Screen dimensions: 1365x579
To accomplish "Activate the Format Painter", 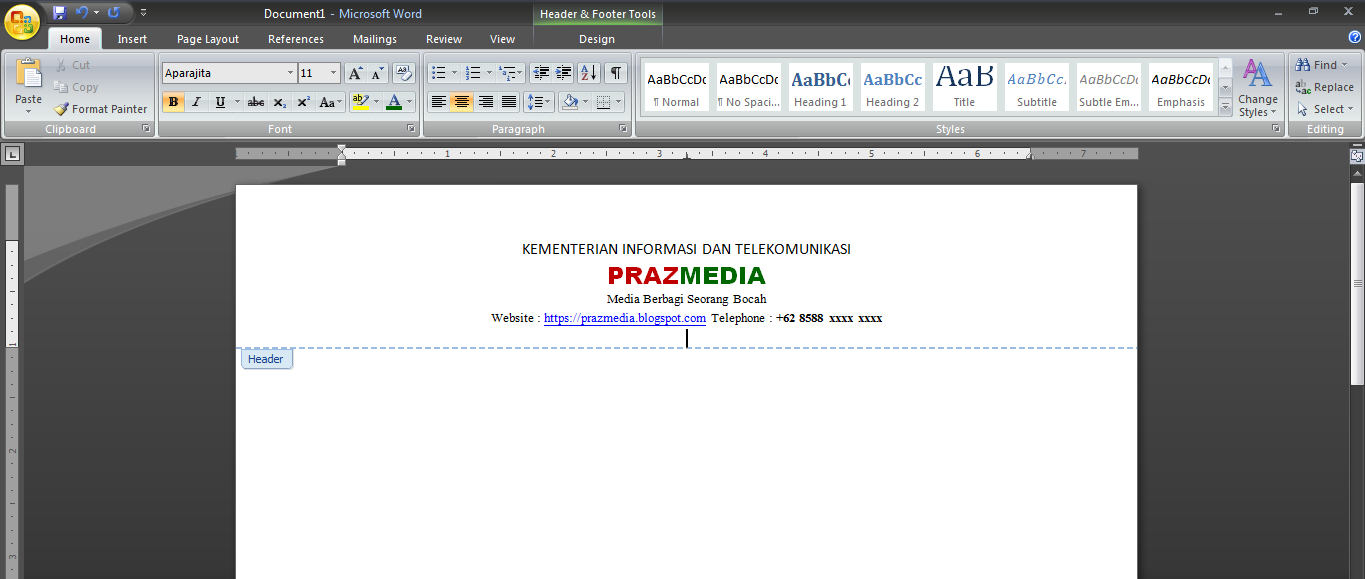I will tap(101, 109).
